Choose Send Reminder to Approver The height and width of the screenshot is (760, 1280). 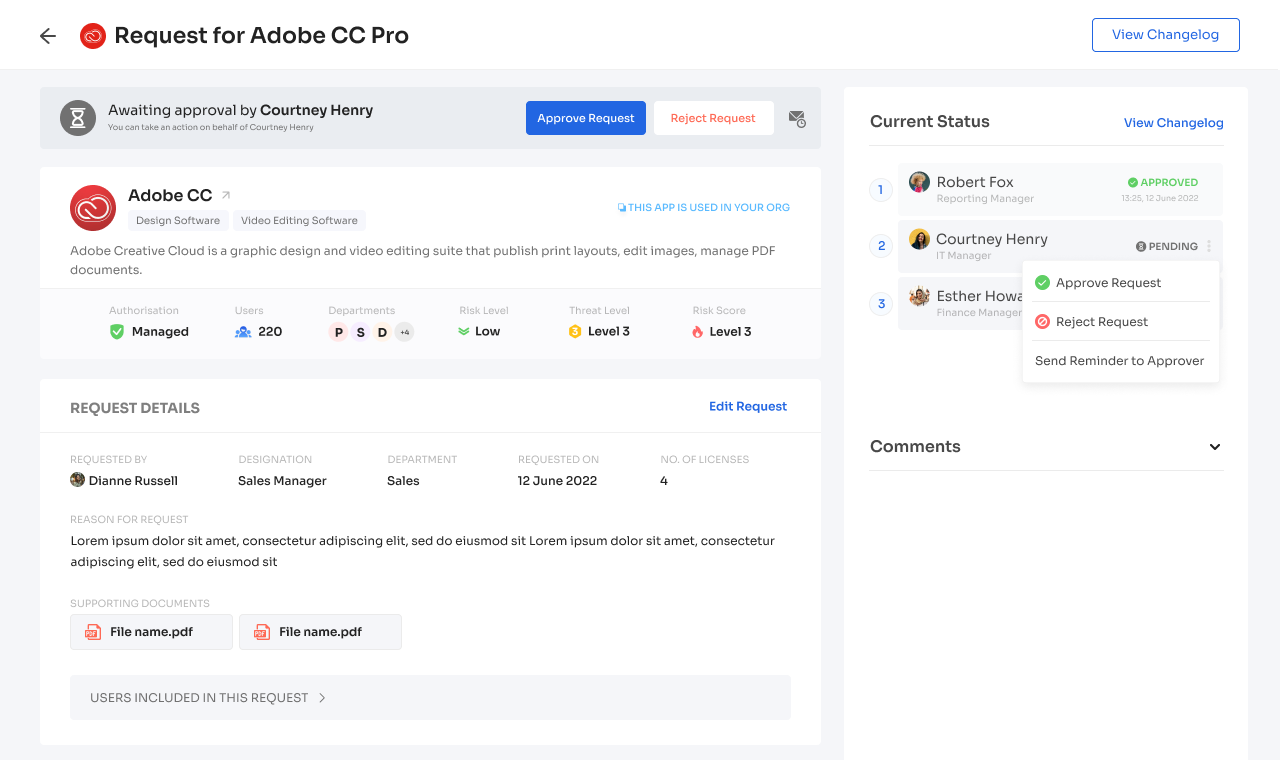[x=1120, y=361]
